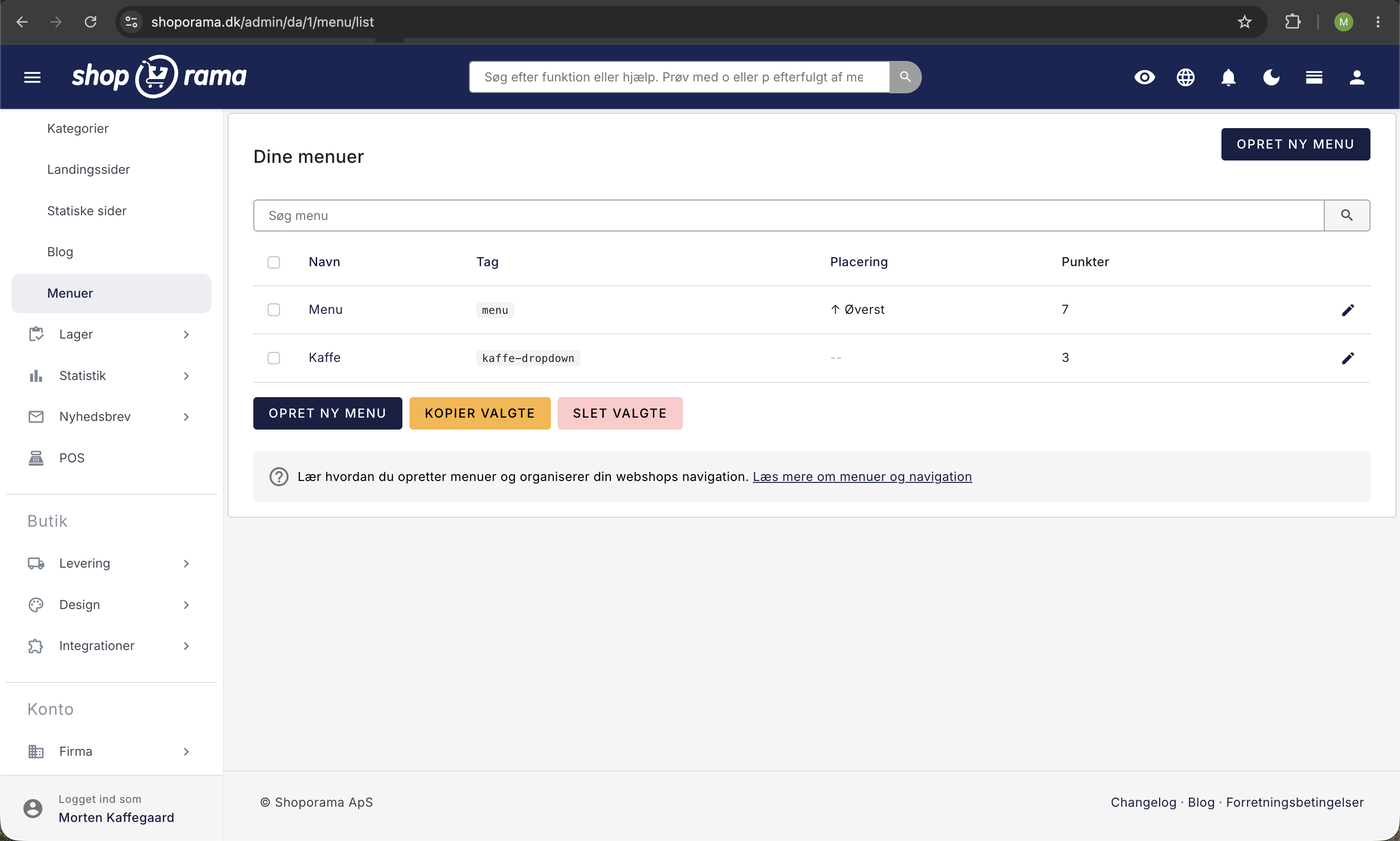Image resolution: width=1400 pixels, height=841 pixels.
Task: Expand the Statistik sidebar section
Action: pos(111,375)
